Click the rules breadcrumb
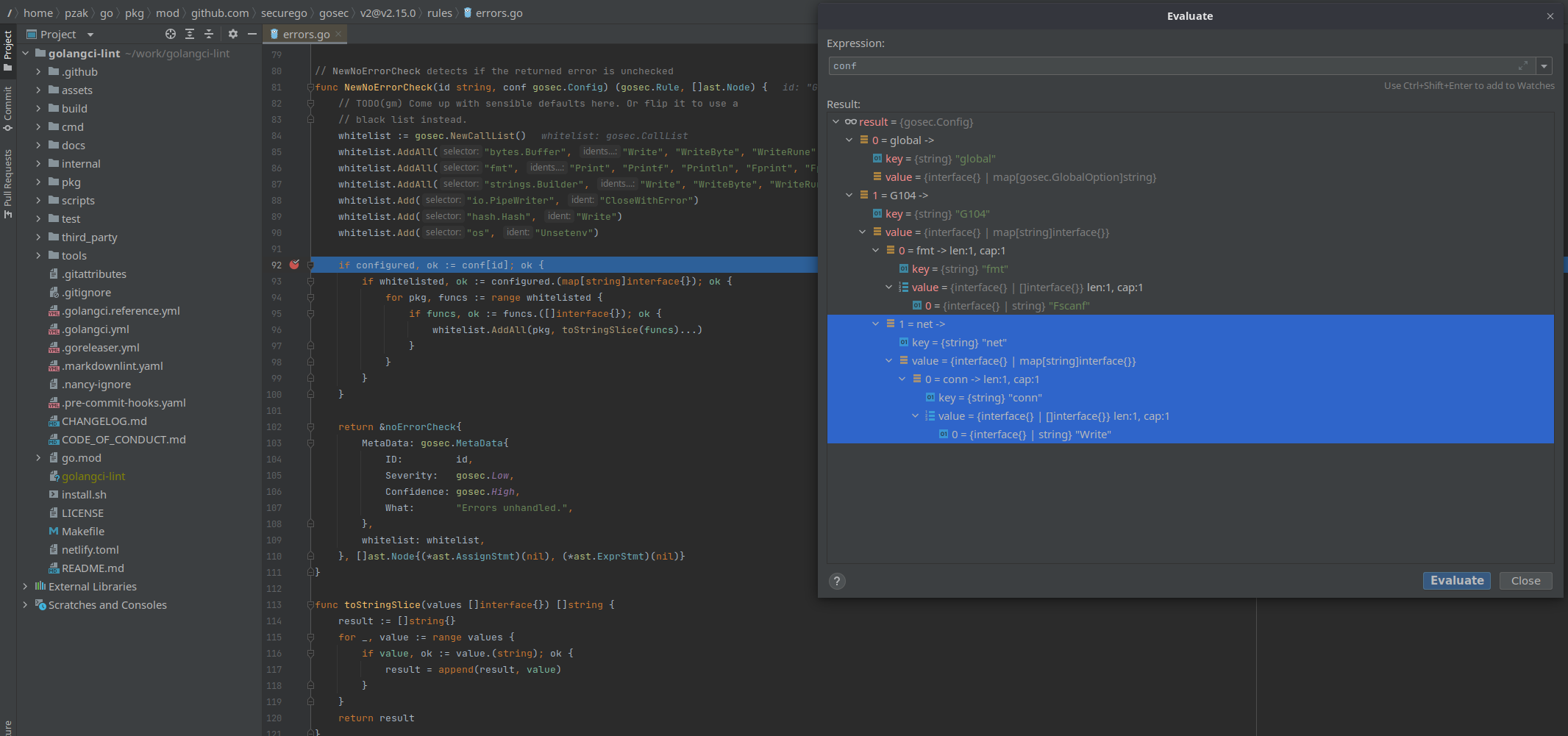The width and height of the screenshot is (1568, 736). pyautogui.click(x=440, y=13)
